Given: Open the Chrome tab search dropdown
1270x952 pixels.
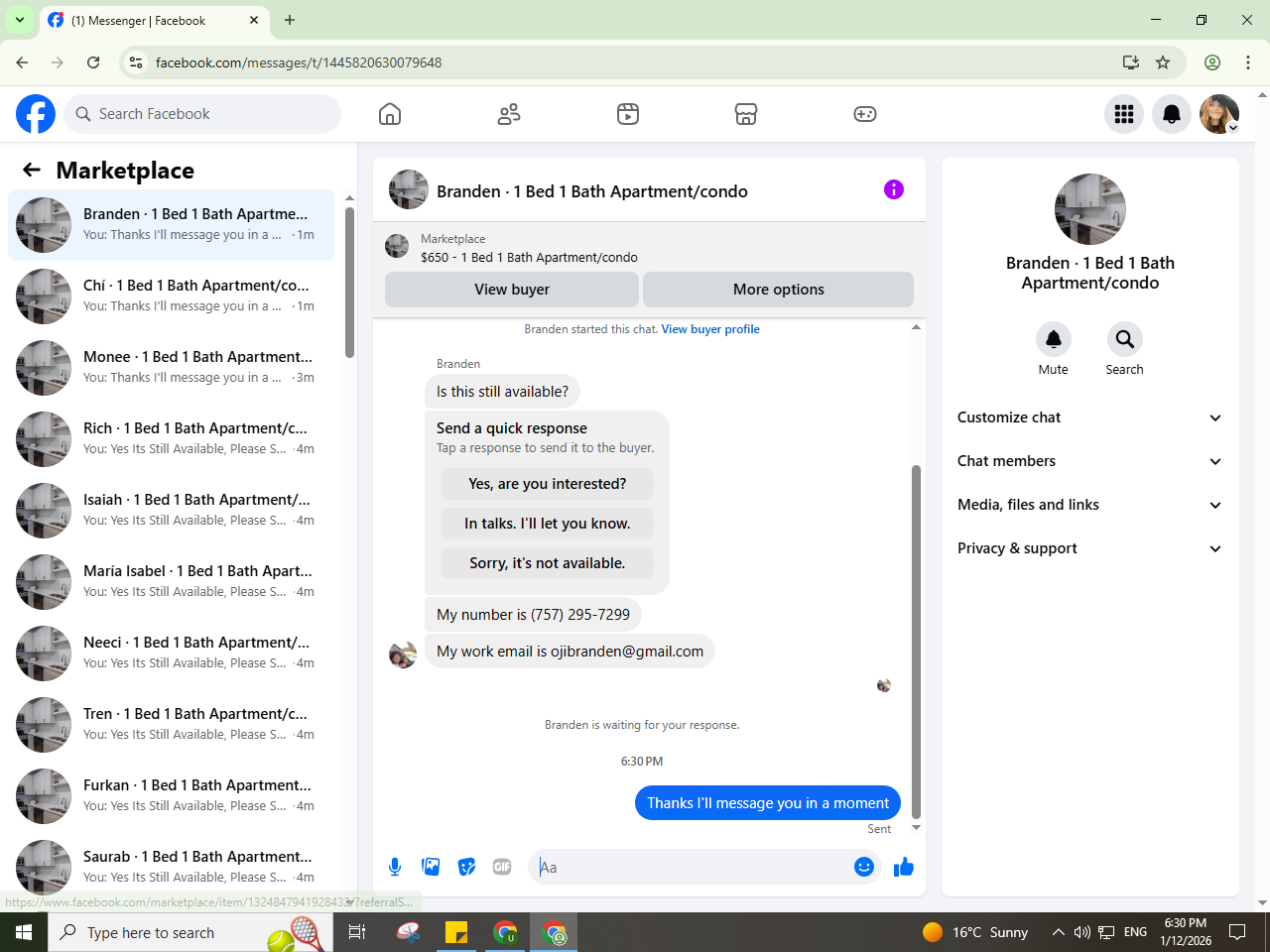Looking at the screenshot, I should [x=20, y=20].
